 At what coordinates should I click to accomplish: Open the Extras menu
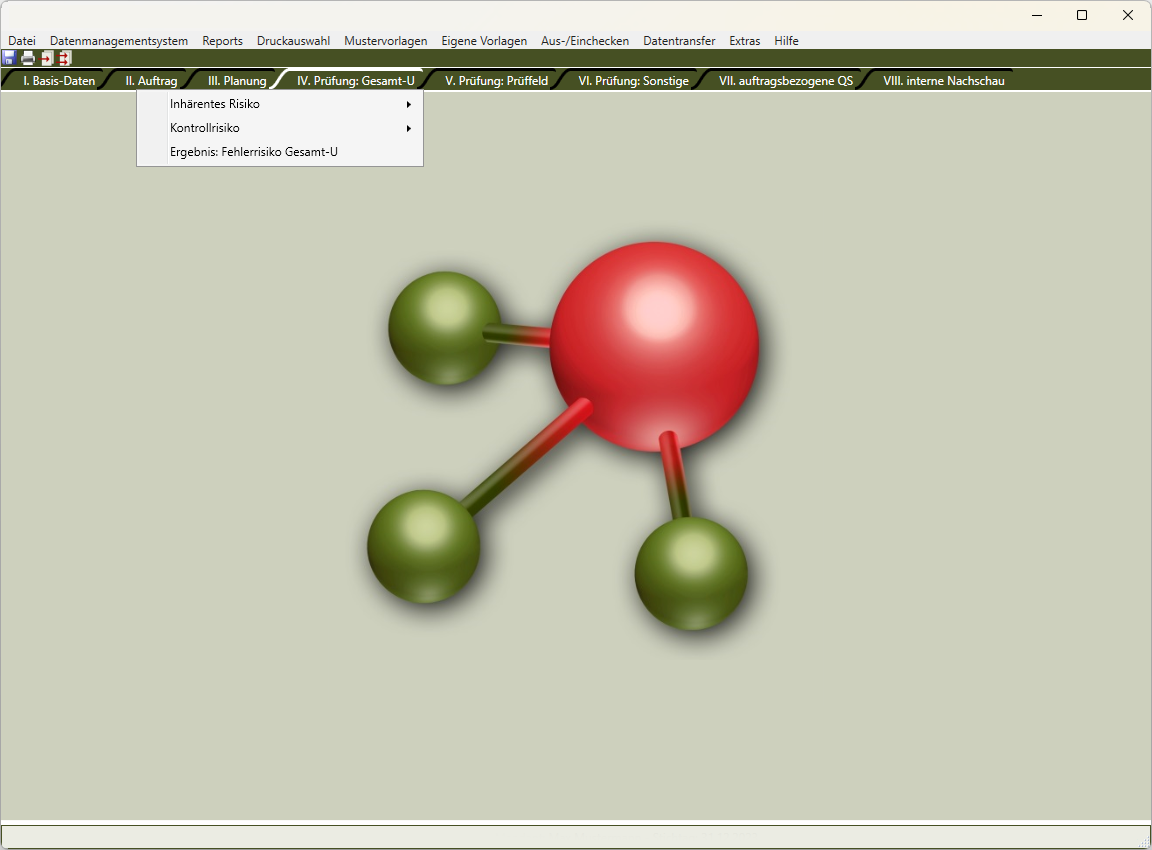(744, 41)
